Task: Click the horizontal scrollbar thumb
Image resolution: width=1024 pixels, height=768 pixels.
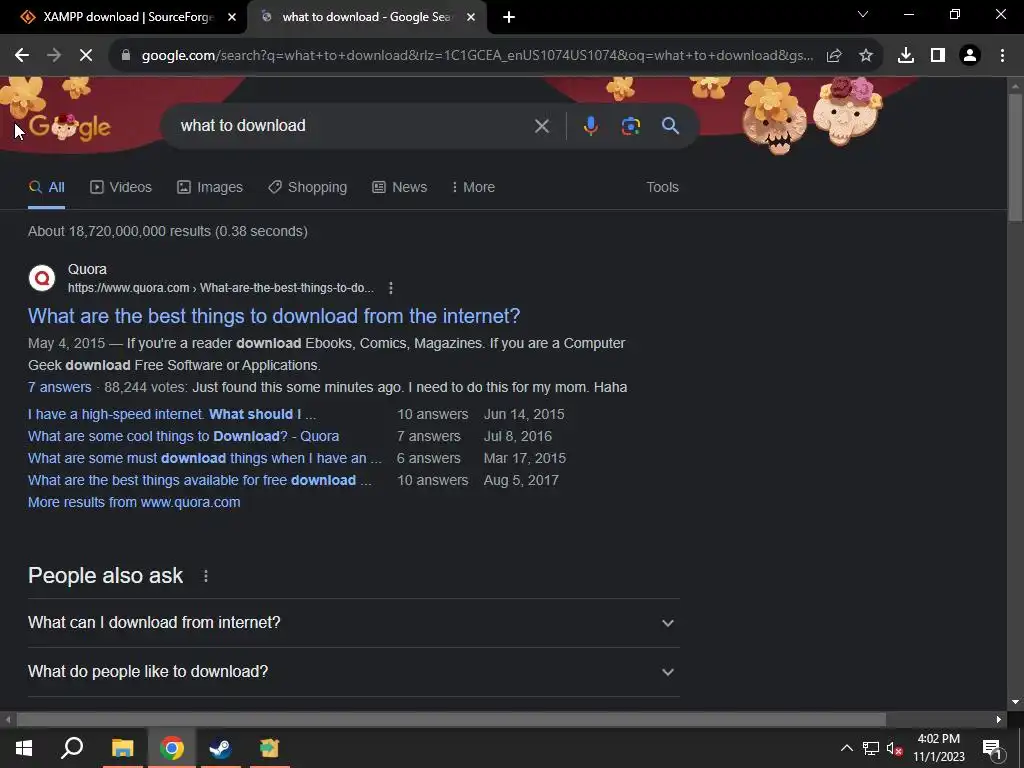Action: click(451, 720)
